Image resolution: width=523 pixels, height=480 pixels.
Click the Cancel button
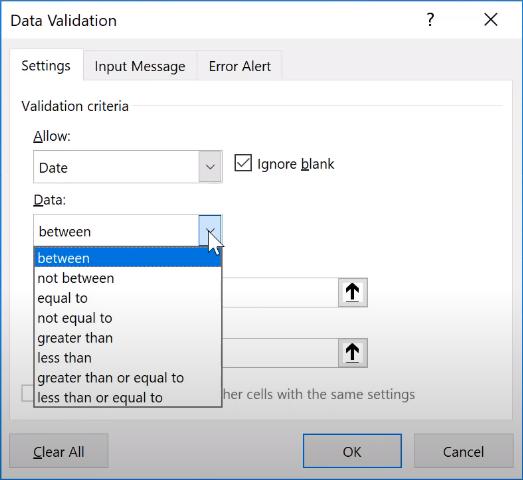463,451
